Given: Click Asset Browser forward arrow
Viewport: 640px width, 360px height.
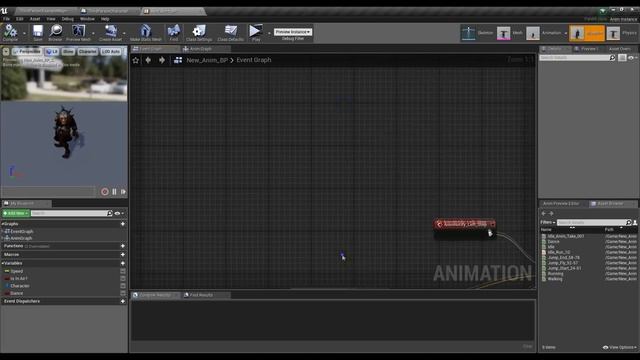Looking at the screenshot, I should (x=551, y=213).
